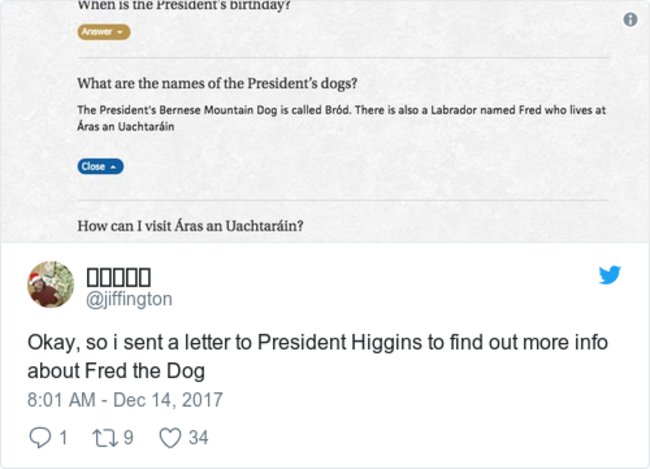
Task: Click the Áras an Uachtaráin text in the dogs answer
Action: pos(125,128)
